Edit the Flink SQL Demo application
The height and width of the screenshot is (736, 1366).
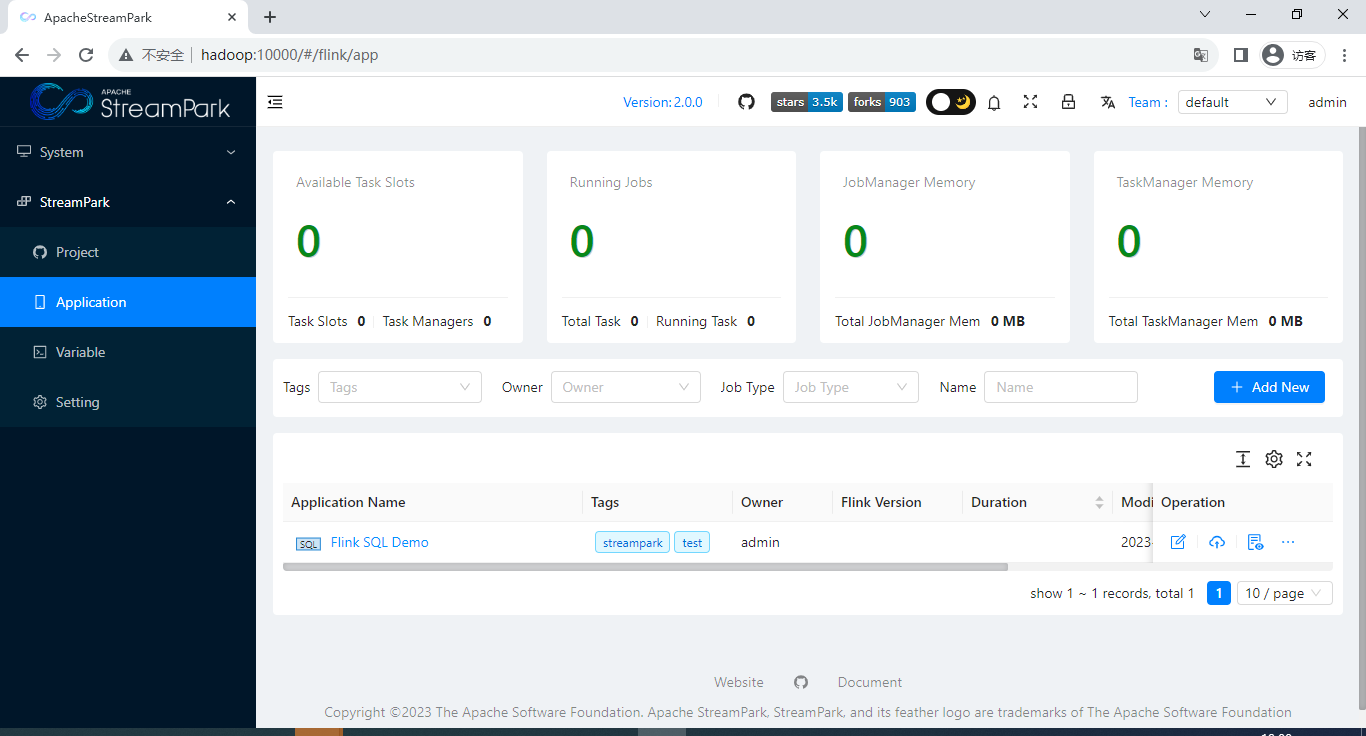click(1178, 542)
